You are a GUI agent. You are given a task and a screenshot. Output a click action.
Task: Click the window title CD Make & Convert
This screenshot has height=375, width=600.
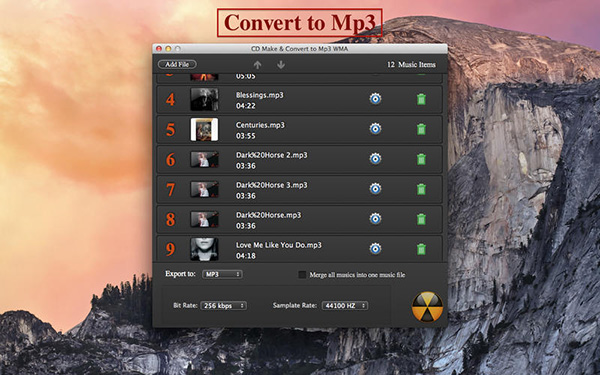pyautogui.click(x=299, y=49)
